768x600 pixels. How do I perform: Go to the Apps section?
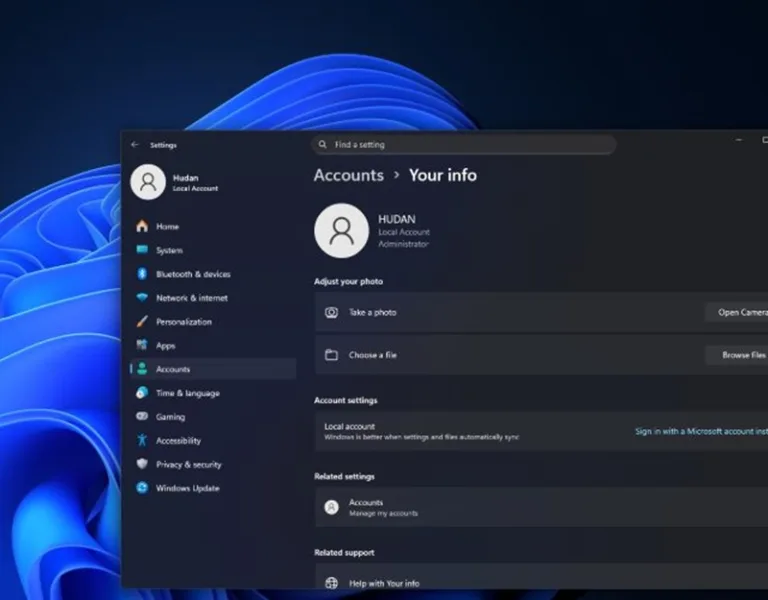click(165, 346)
